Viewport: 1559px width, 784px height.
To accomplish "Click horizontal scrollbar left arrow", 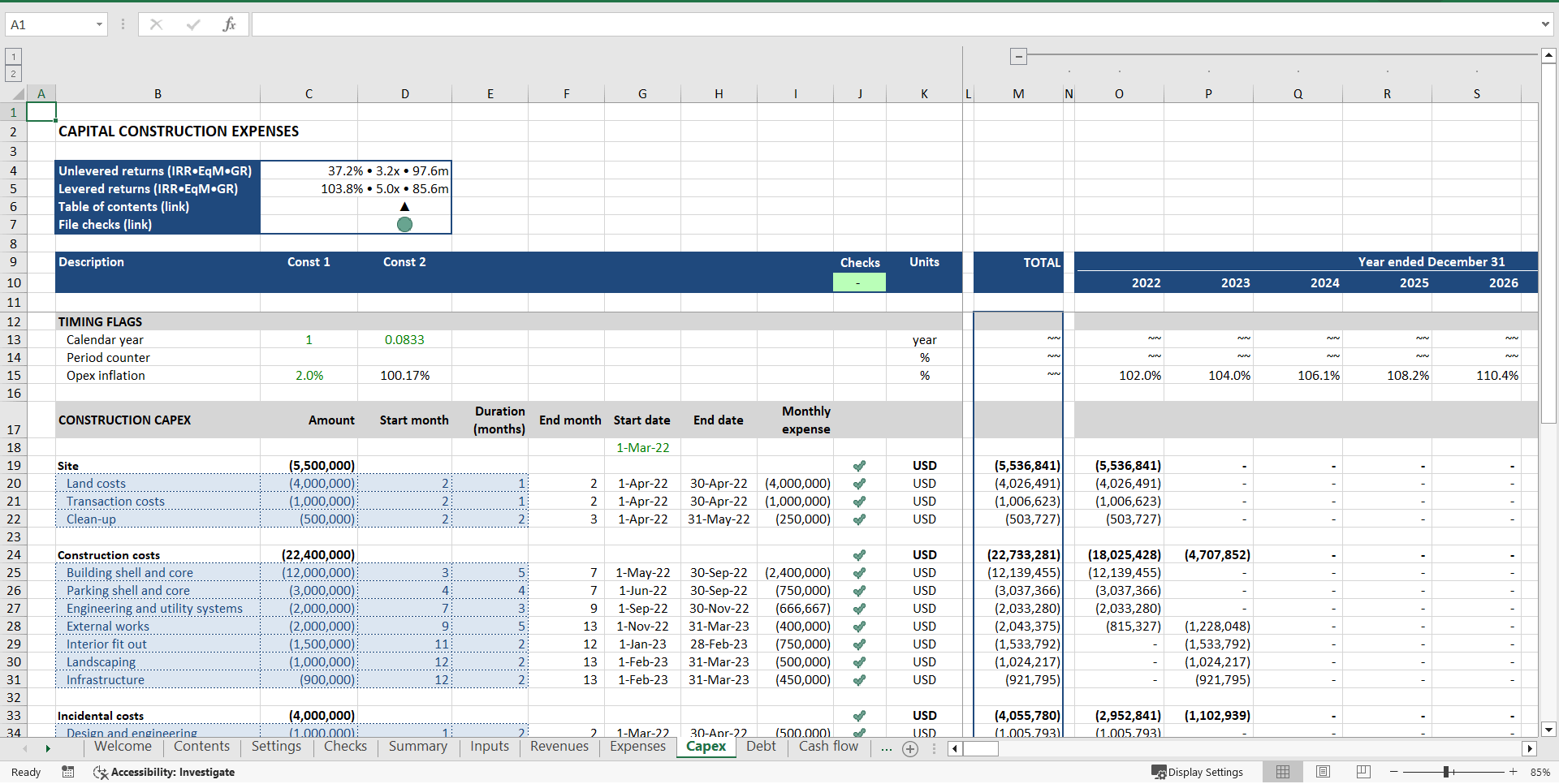I will point(955,749).
